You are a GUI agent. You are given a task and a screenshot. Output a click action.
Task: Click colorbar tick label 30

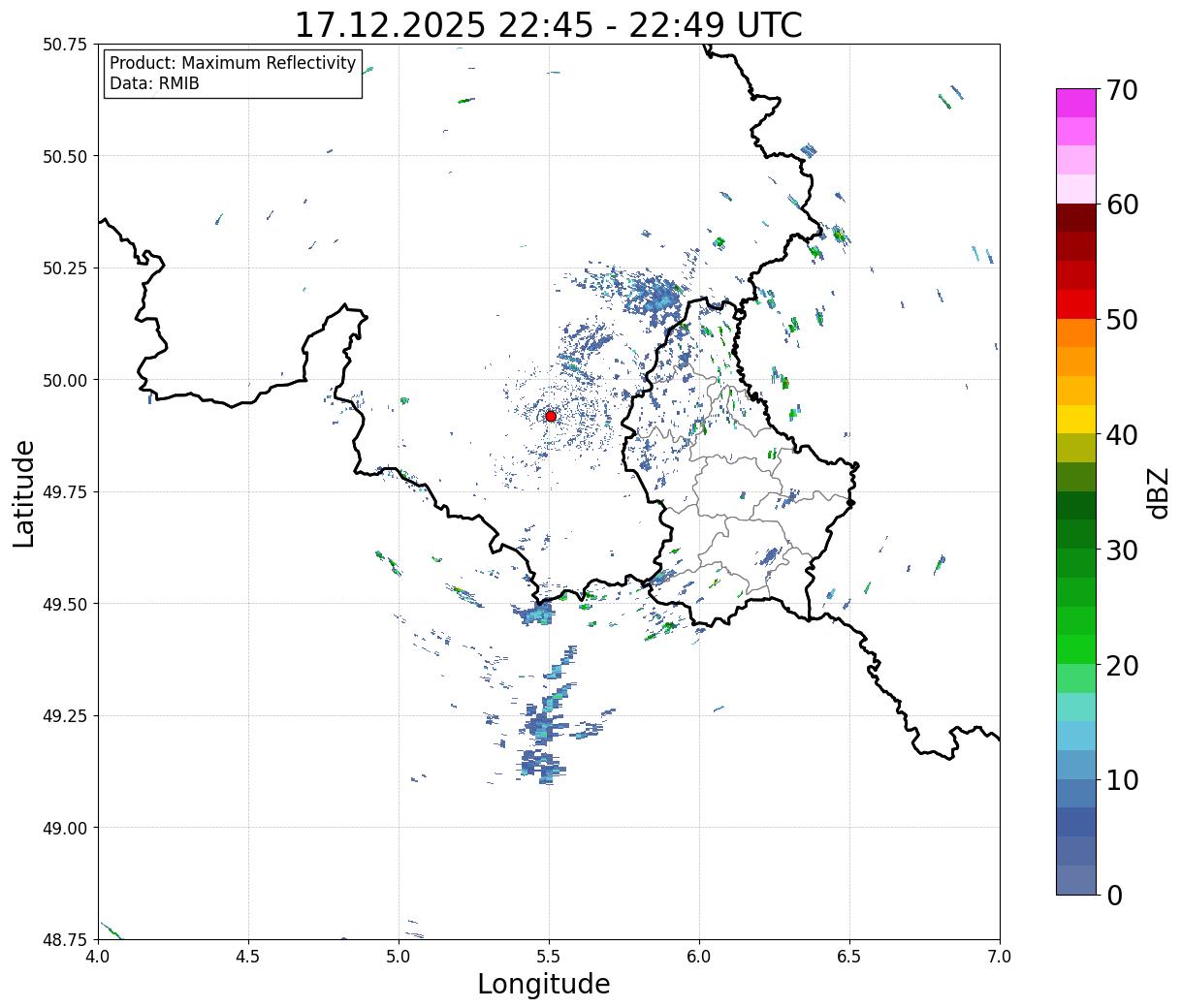pyautogui.click(x=1122, y=550)
